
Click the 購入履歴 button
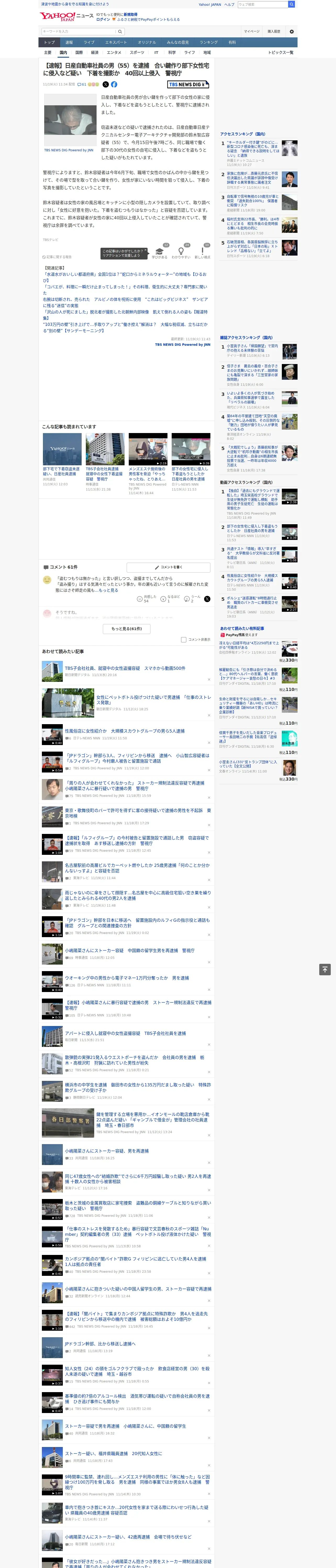click(x=274, y=31)
